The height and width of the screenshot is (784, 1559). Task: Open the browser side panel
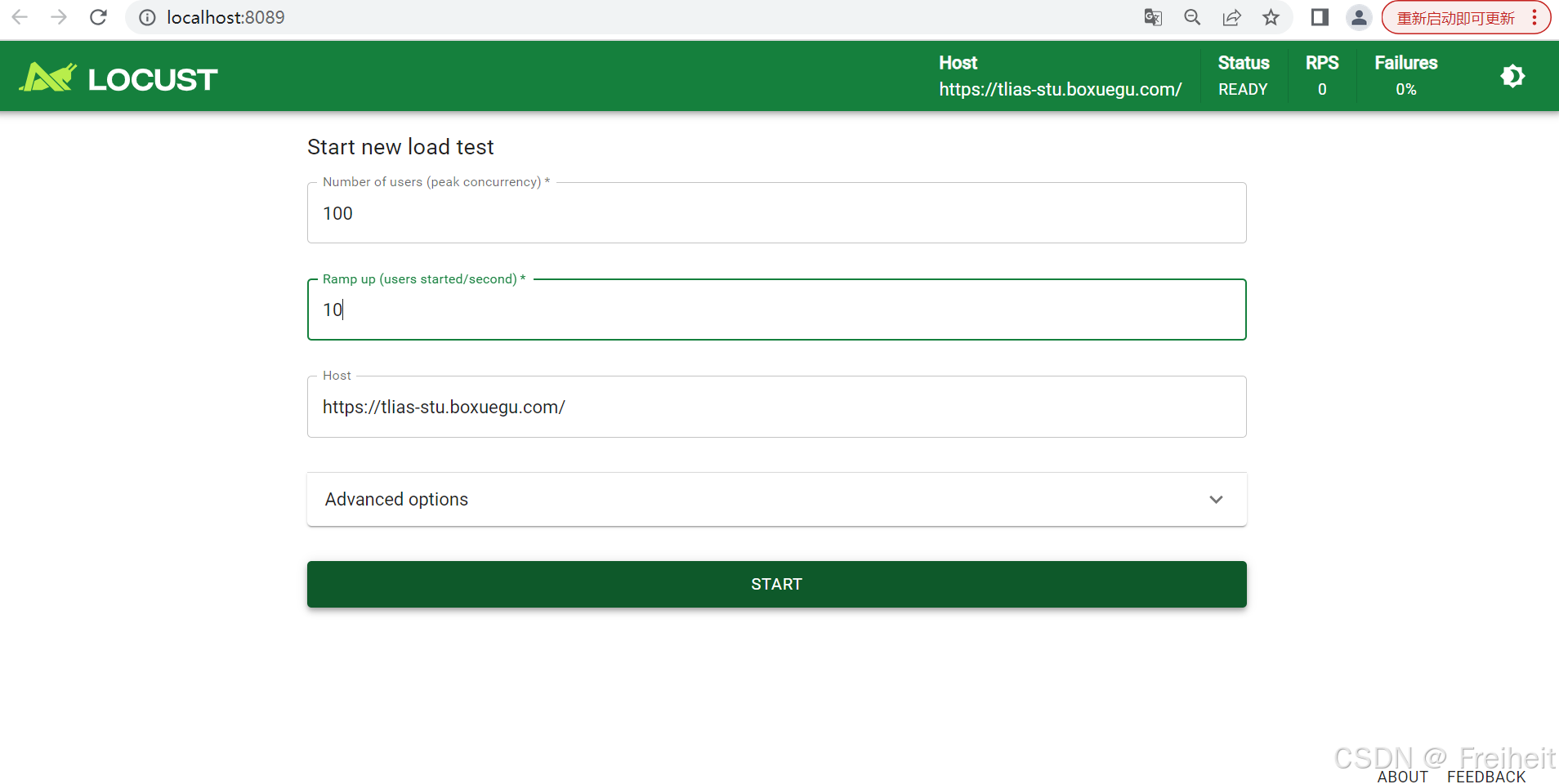pyautogui.click(x=1320, y=17)
